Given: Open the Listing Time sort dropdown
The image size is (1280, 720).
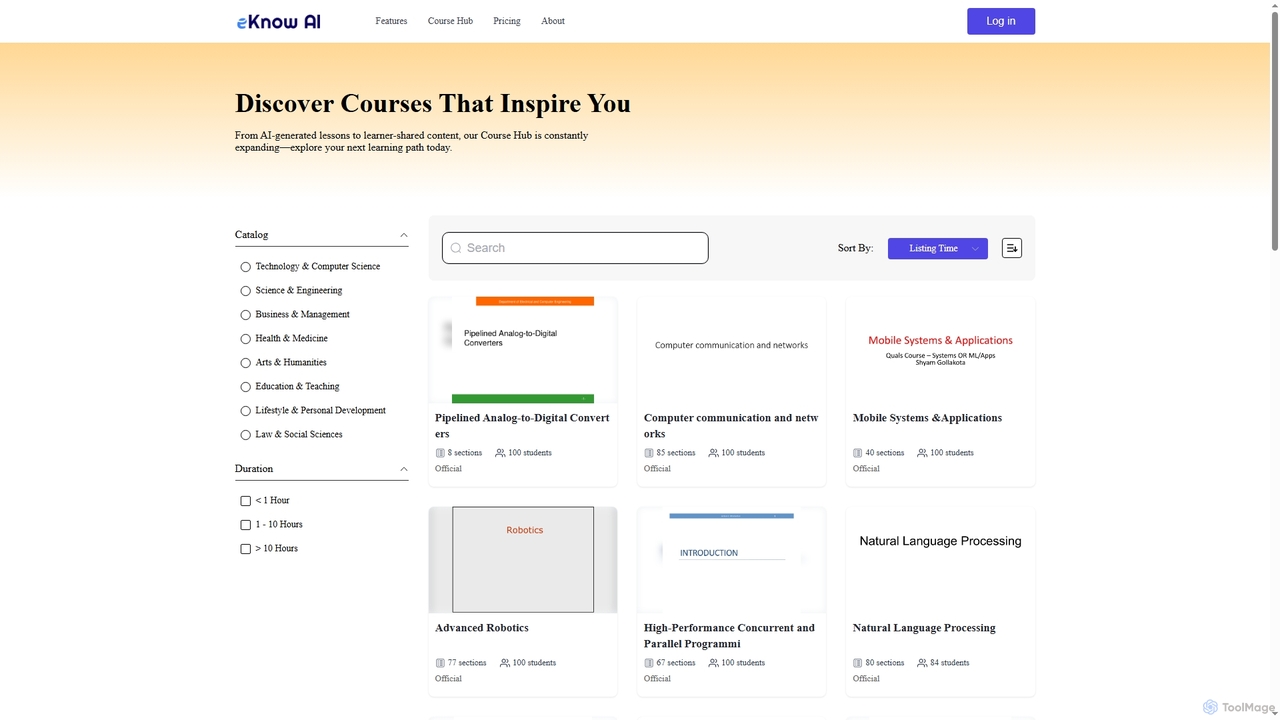Looking at the screenshot, I should (938, 248).
